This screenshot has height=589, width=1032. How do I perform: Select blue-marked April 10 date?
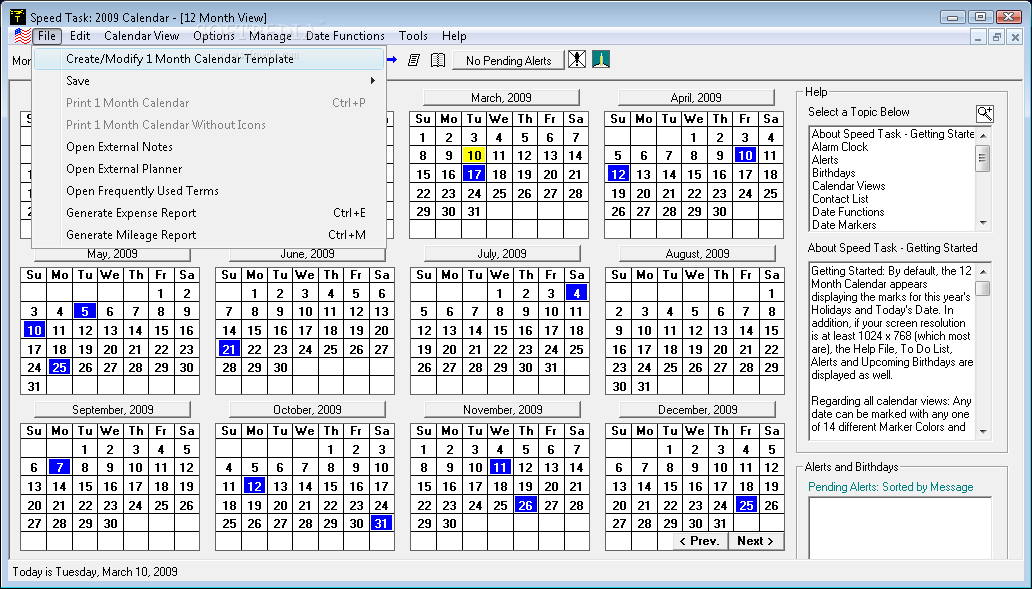(744, 156)
